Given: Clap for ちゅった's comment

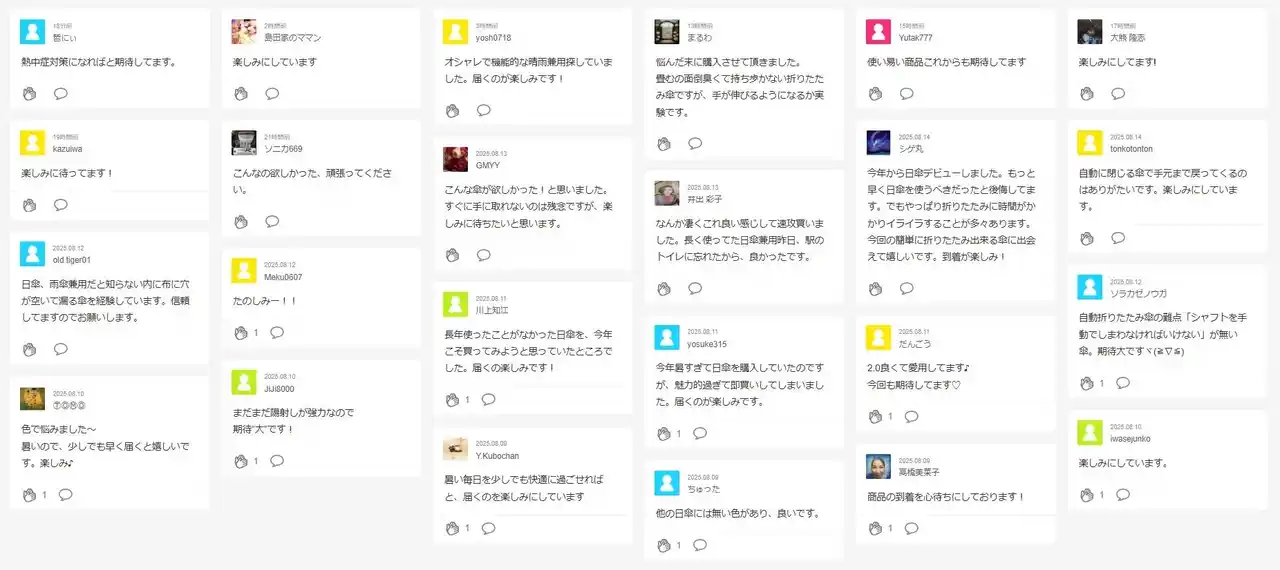Looking at the screenshot, I should coord(663,545).
